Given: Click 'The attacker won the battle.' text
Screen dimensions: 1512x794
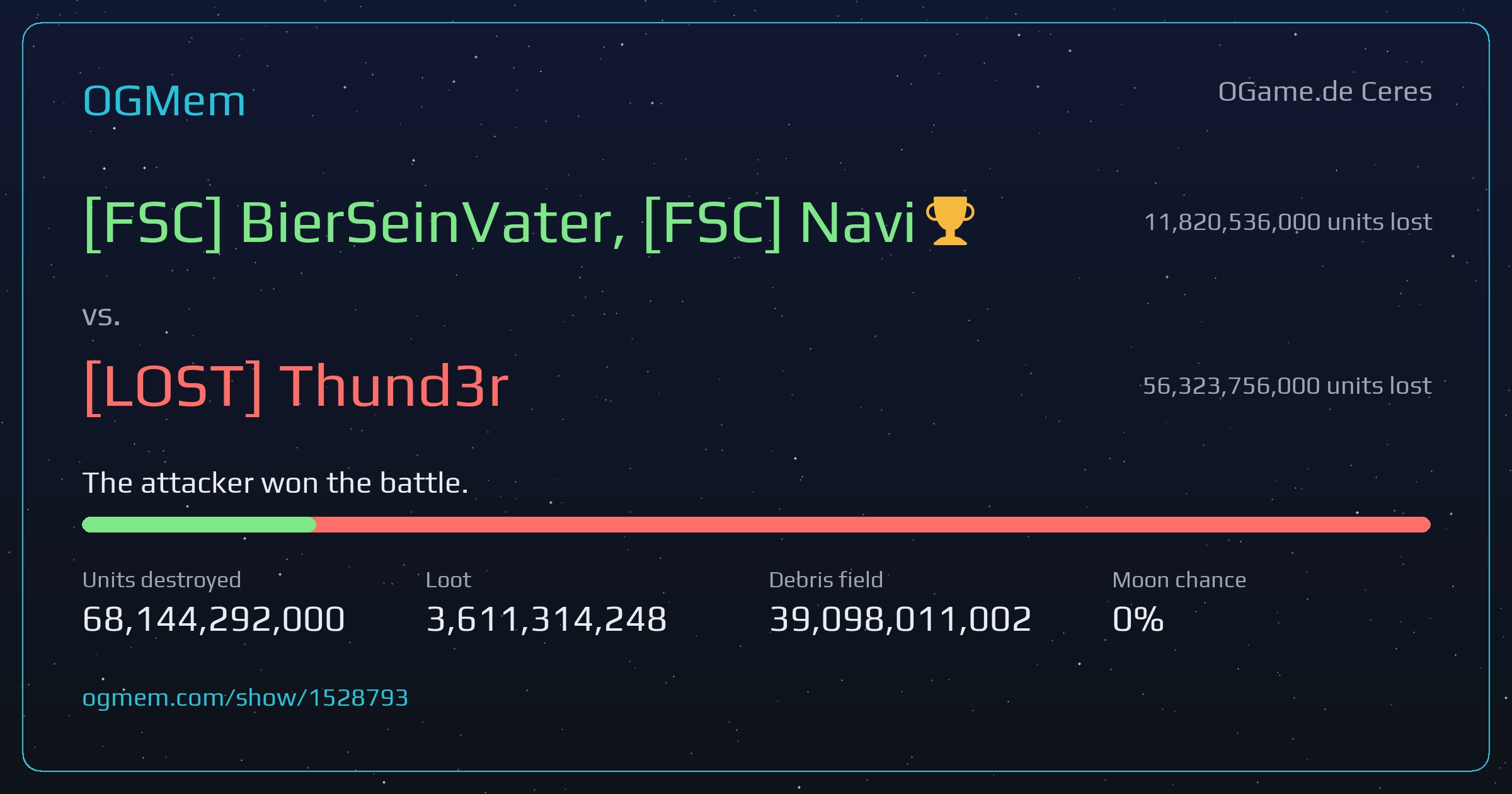Looking at the screenshot, I should tap(275, 483).
